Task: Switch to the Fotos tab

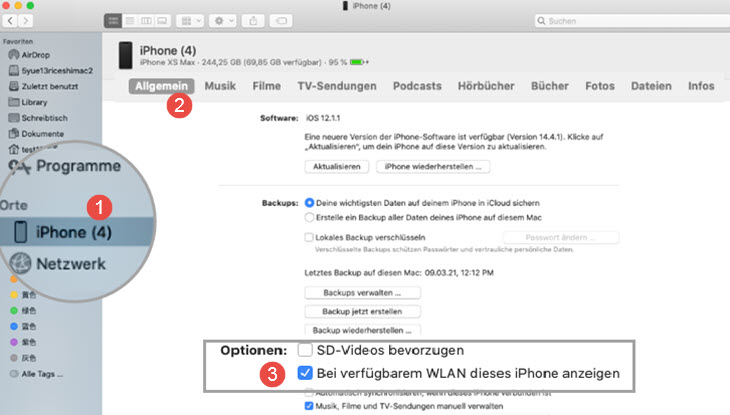Action: 600,86
